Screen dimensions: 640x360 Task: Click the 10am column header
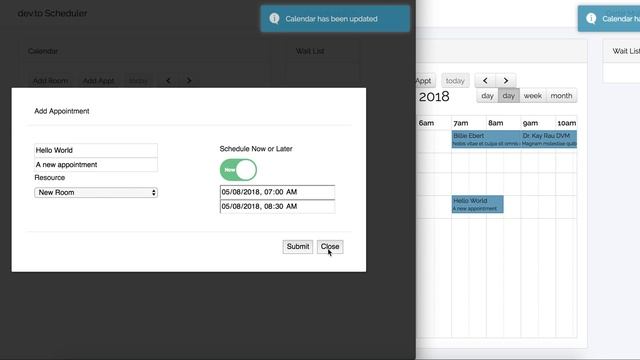(x=567, y=123)
